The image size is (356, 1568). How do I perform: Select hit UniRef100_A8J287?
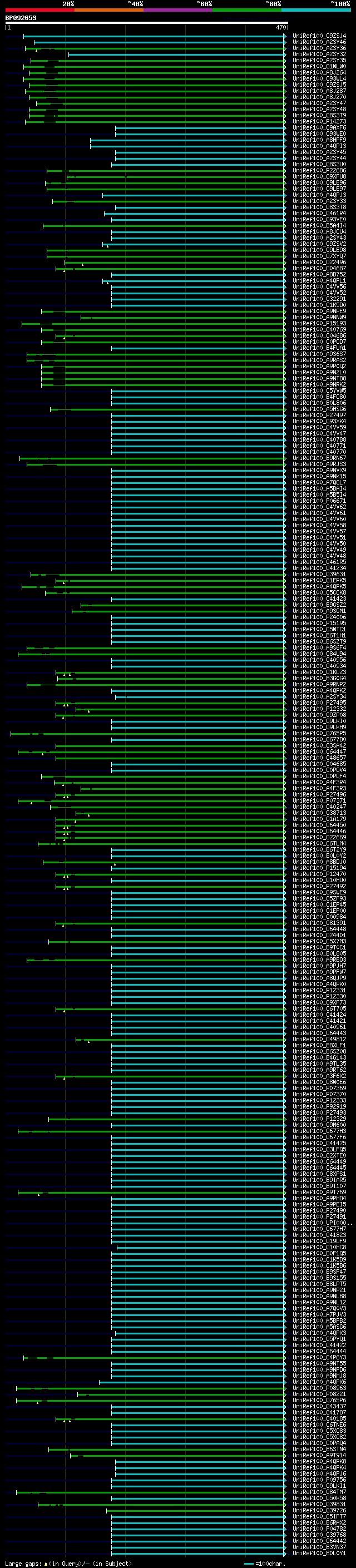coord(319,91)
